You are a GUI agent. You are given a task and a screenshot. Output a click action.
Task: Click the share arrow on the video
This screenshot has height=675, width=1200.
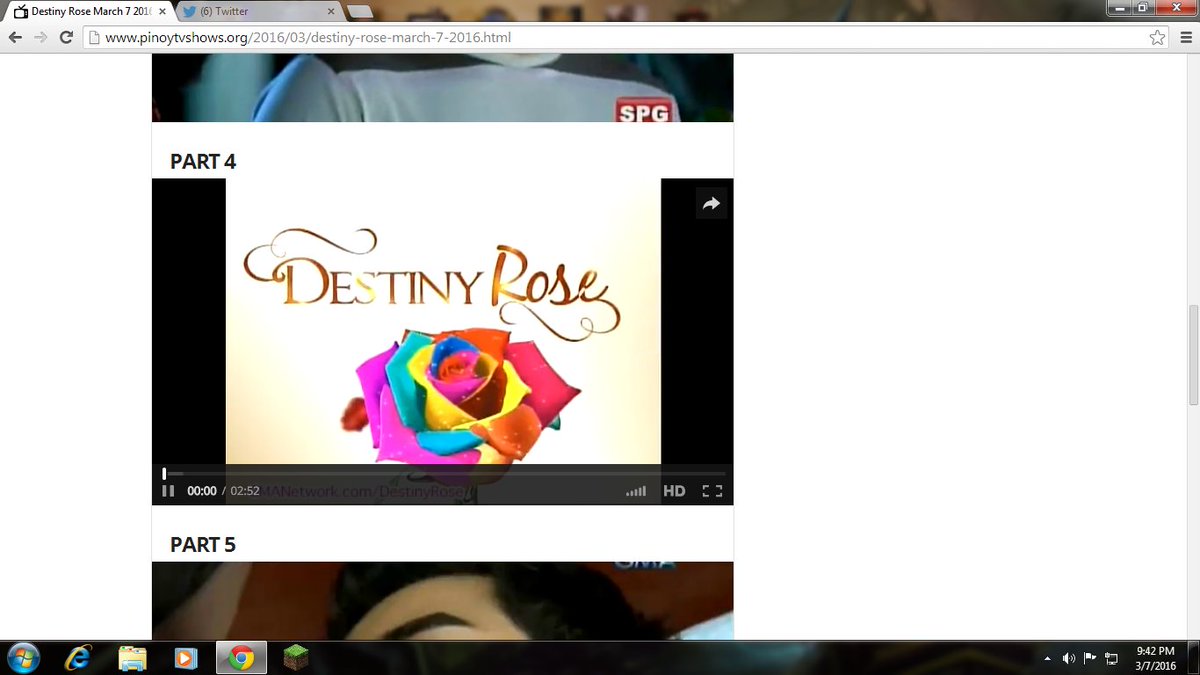pyautogui.click(x=711, y=204)
